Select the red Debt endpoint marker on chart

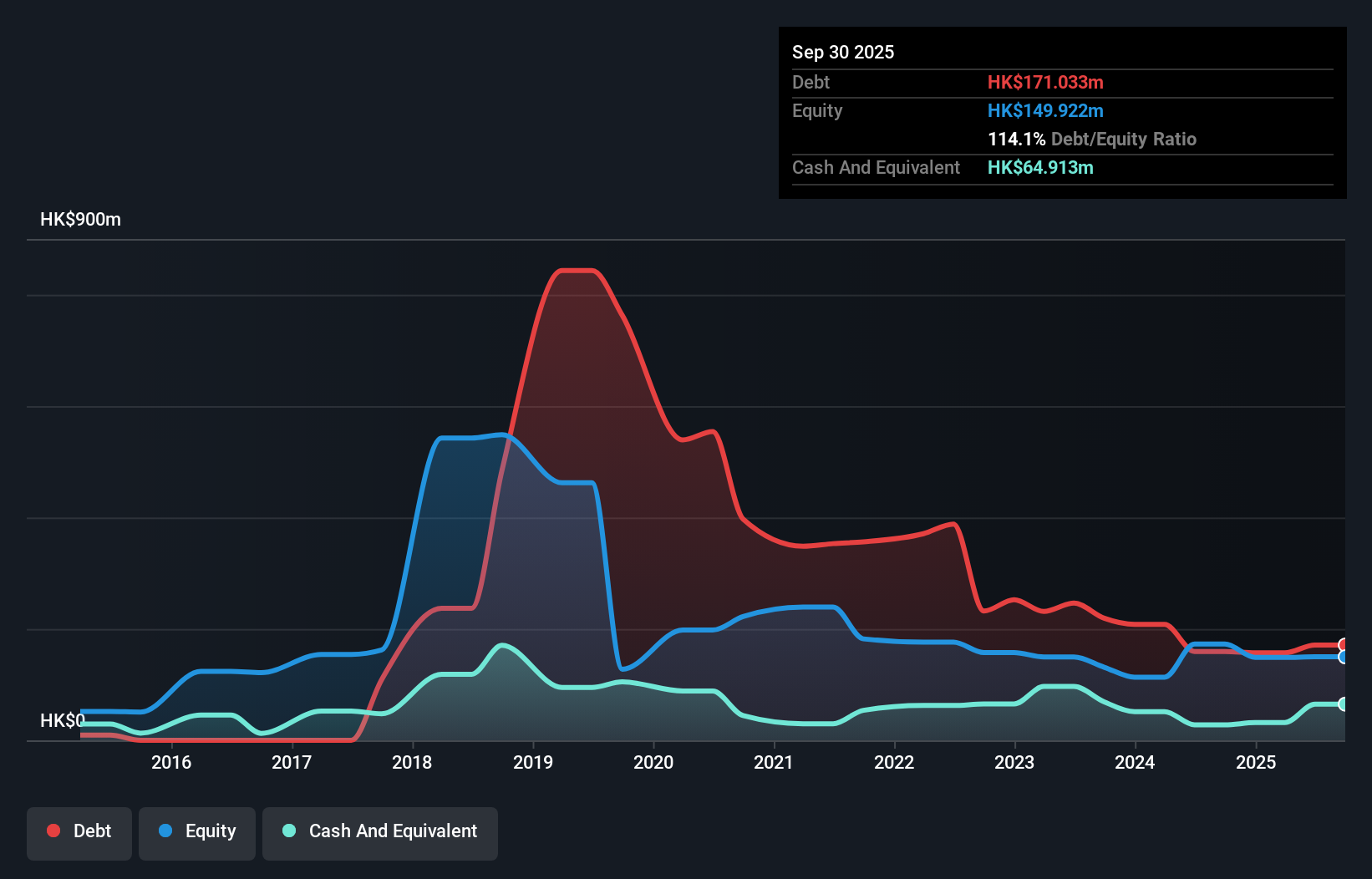(1343, 645)
